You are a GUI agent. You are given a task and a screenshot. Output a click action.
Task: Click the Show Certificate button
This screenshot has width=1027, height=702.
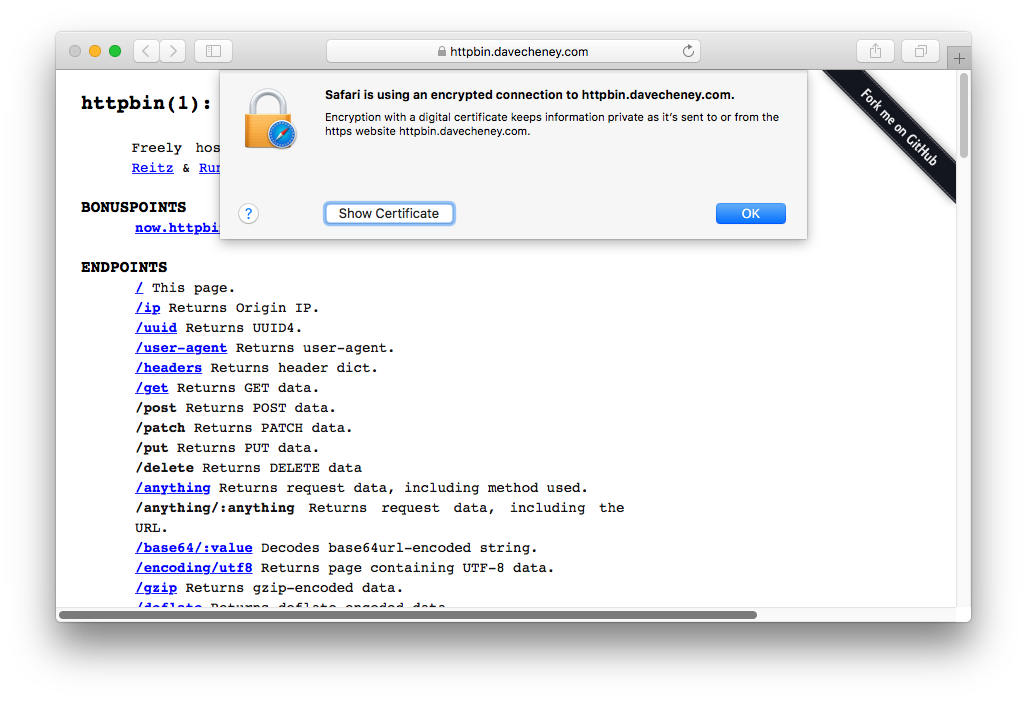point(389,213)
